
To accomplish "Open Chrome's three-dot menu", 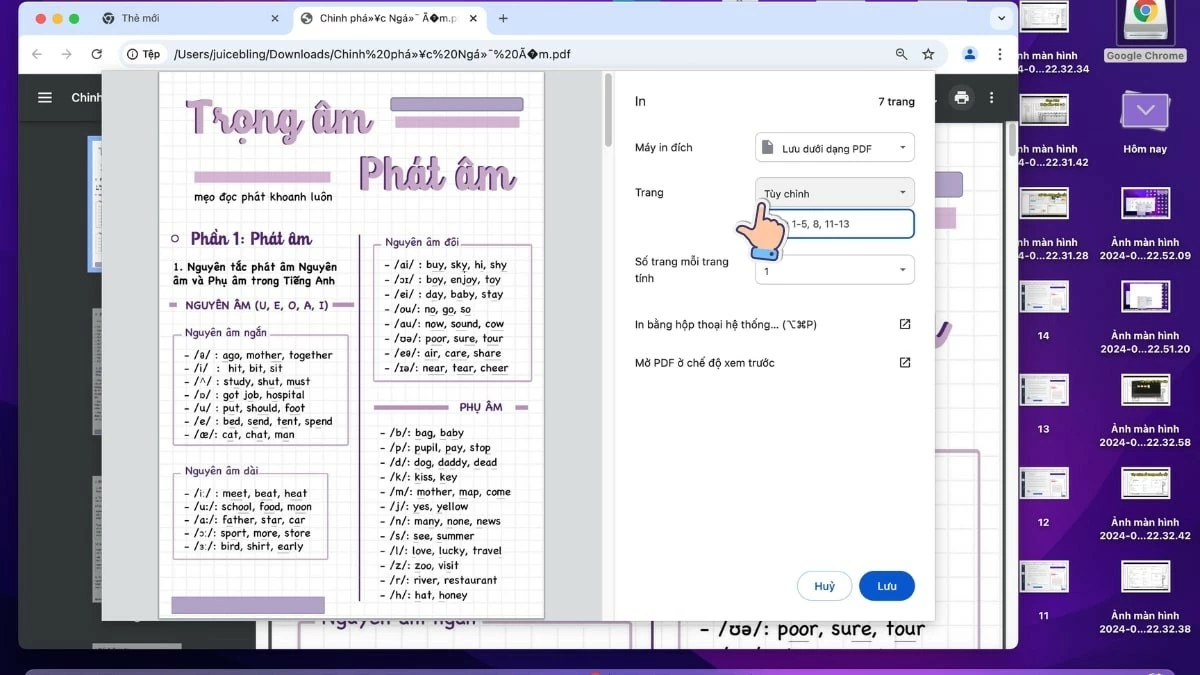I will pos(999,55).
